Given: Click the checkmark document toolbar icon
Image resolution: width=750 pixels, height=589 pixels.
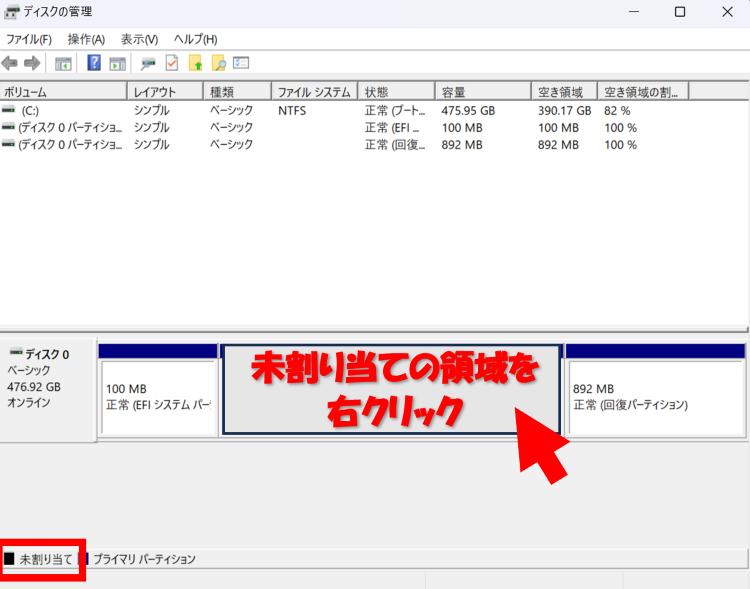Looking at the screenshot, I should click(x=172, y=63).
